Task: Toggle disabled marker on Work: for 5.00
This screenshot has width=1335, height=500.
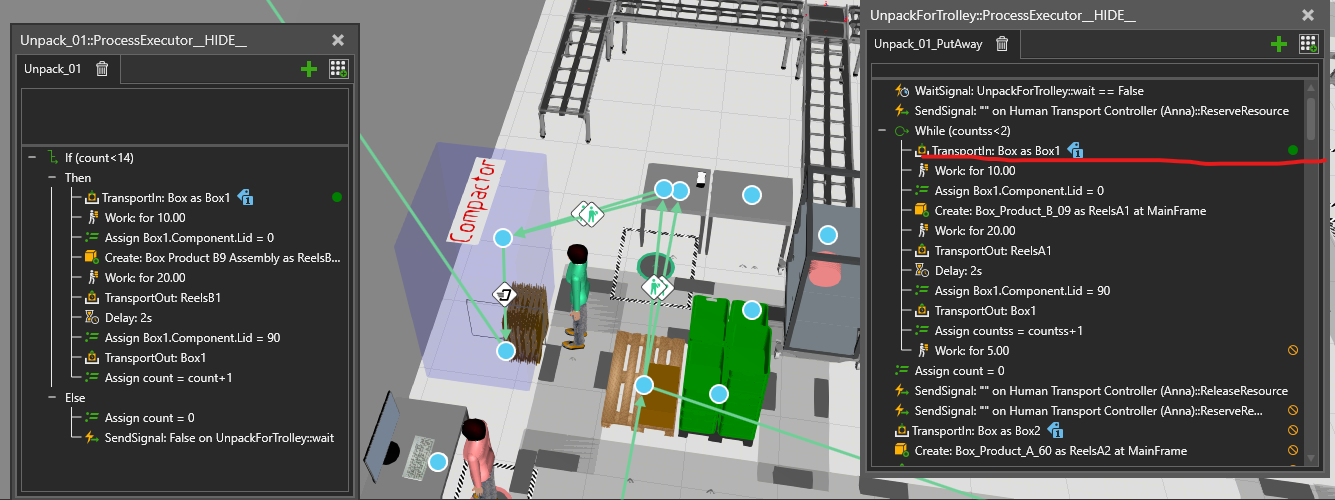Action: pyautogui.click(x=1293, y=351)
